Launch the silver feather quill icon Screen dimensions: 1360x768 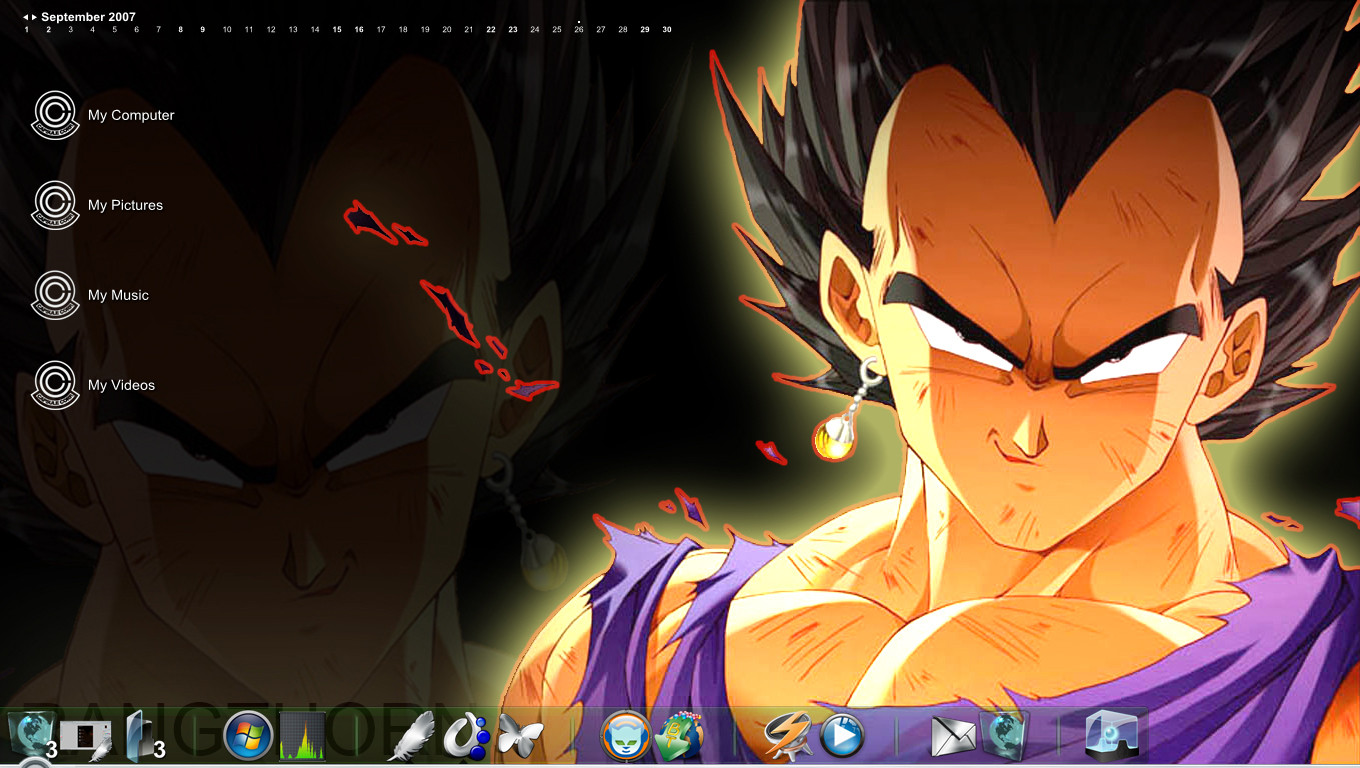[410, 737]
